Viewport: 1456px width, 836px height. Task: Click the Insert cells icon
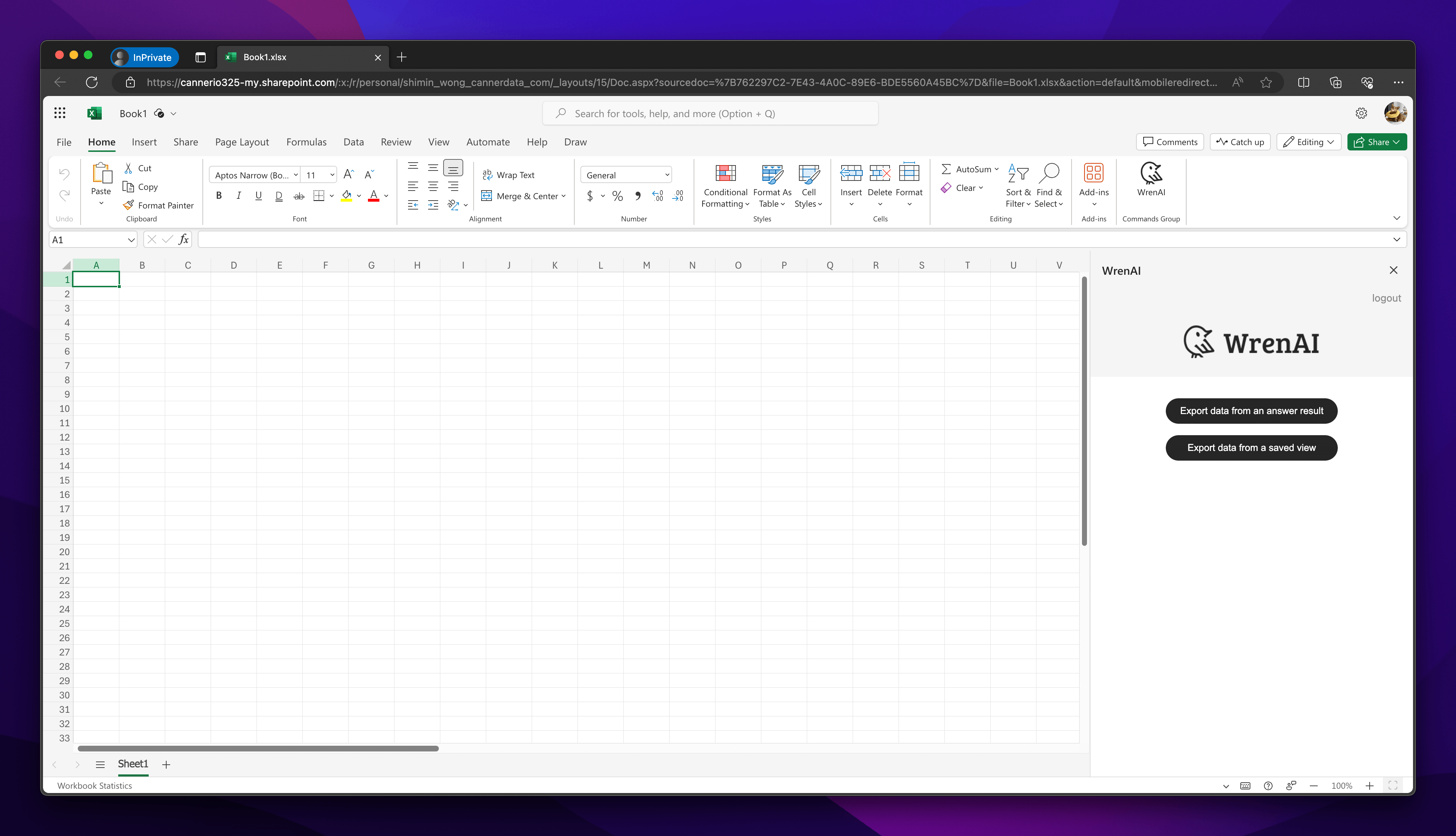(851, 173)
